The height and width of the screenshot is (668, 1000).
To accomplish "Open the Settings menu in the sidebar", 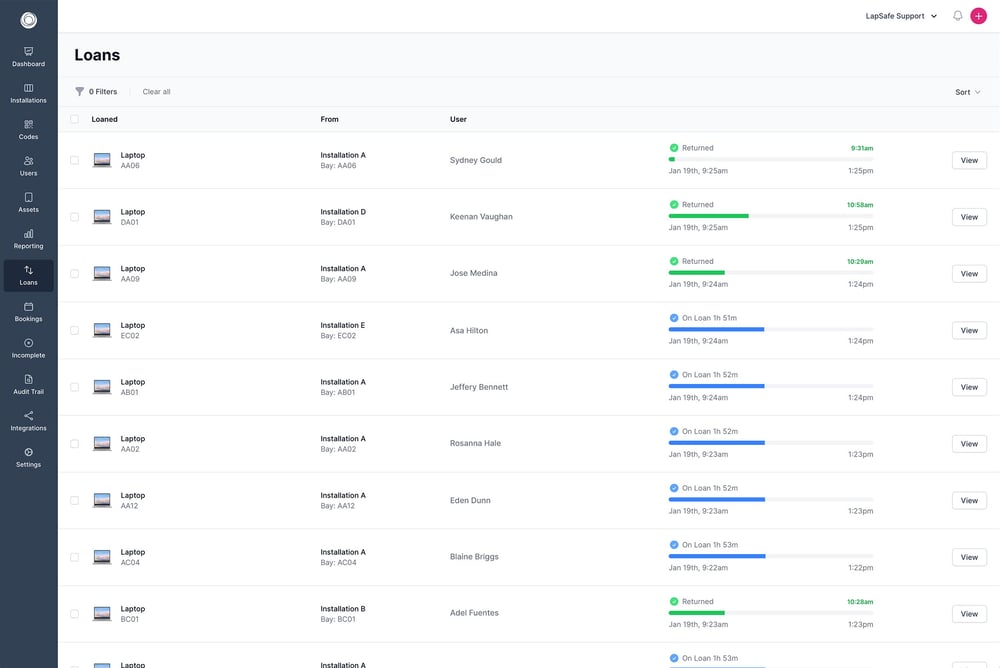I will click(x=28, y=458).
